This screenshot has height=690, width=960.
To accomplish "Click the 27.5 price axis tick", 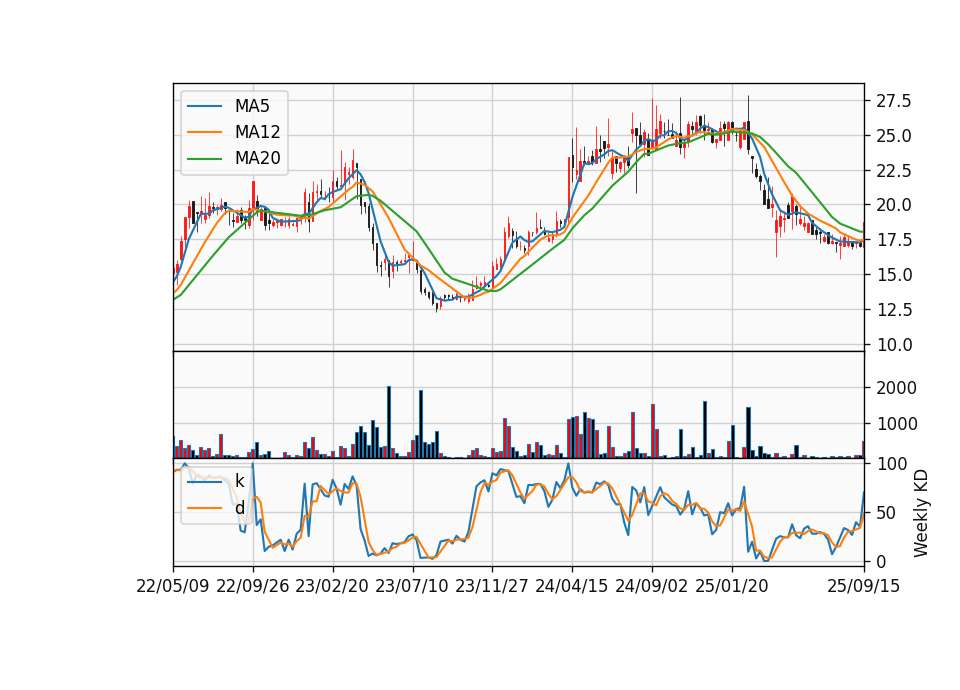I will tap(894, 101).
